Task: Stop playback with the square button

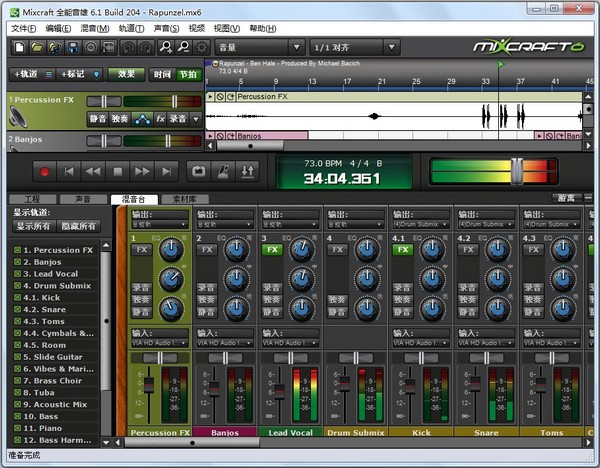Action: 118,171
